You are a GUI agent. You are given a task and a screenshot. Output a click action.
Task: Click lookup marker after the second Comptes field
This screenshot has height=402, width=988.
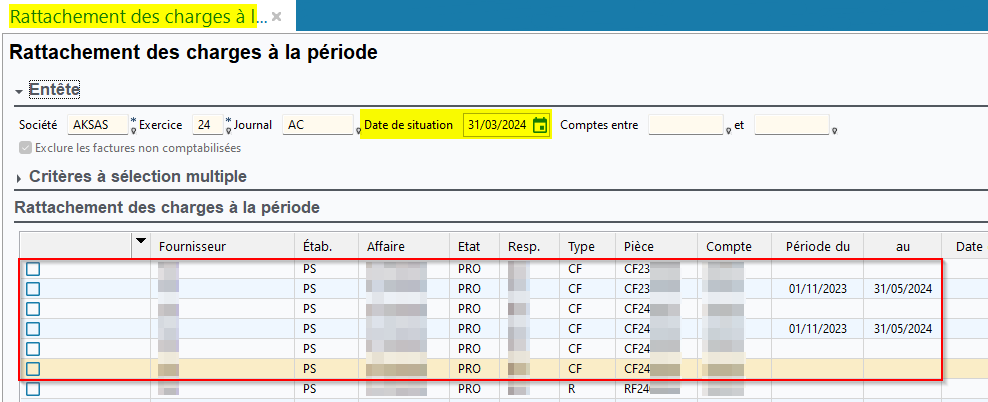pos(834,130)
